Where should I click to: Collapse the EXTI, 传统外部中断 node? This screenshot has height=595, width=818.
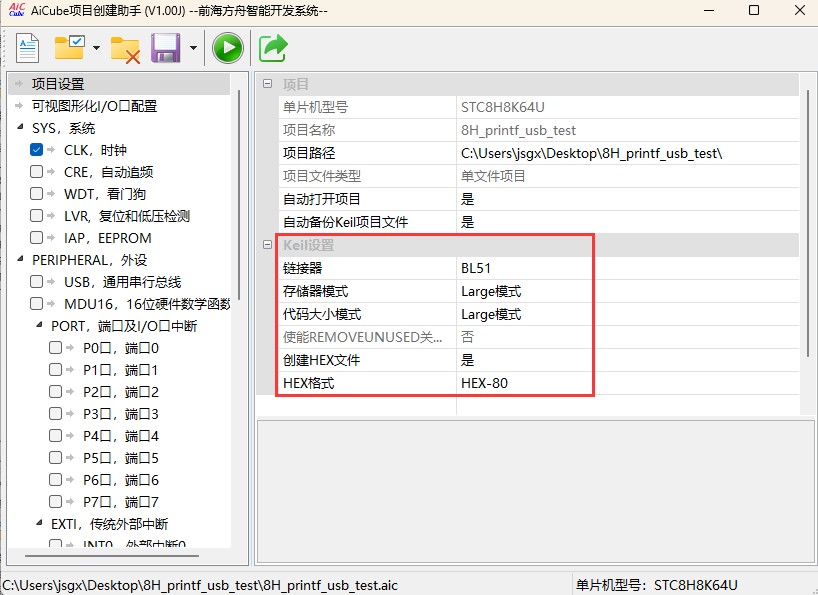tap(40, 523)
